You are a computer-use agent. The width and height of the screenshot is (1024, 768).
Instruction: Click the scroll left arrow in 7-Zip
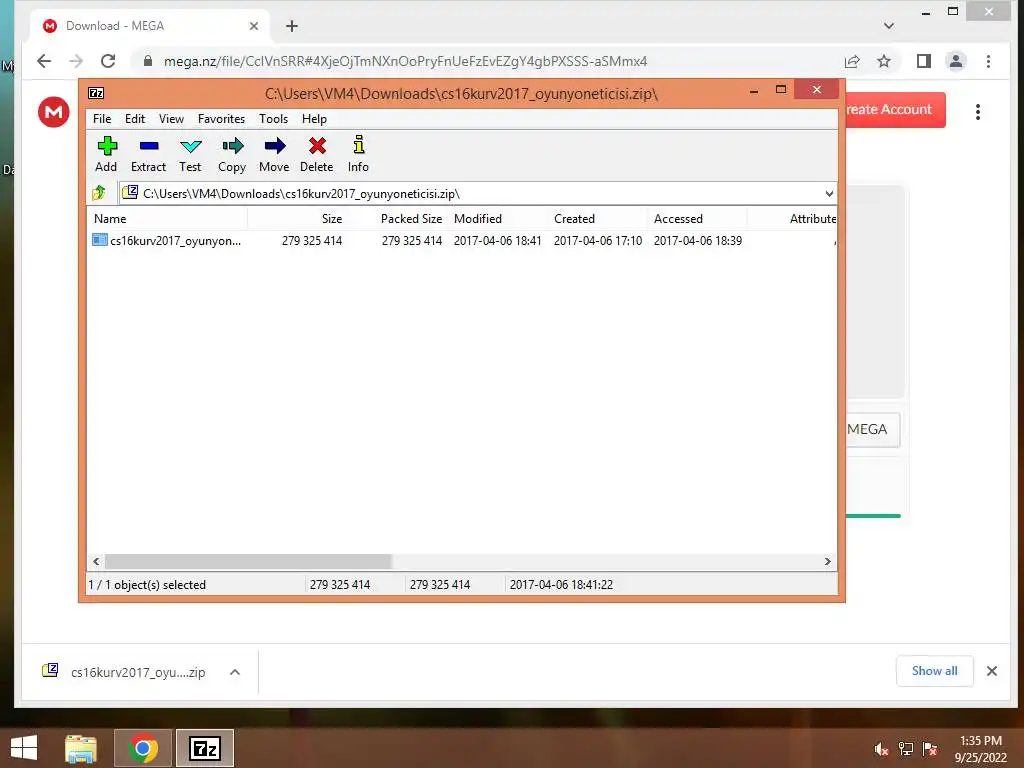click(96, 561)
